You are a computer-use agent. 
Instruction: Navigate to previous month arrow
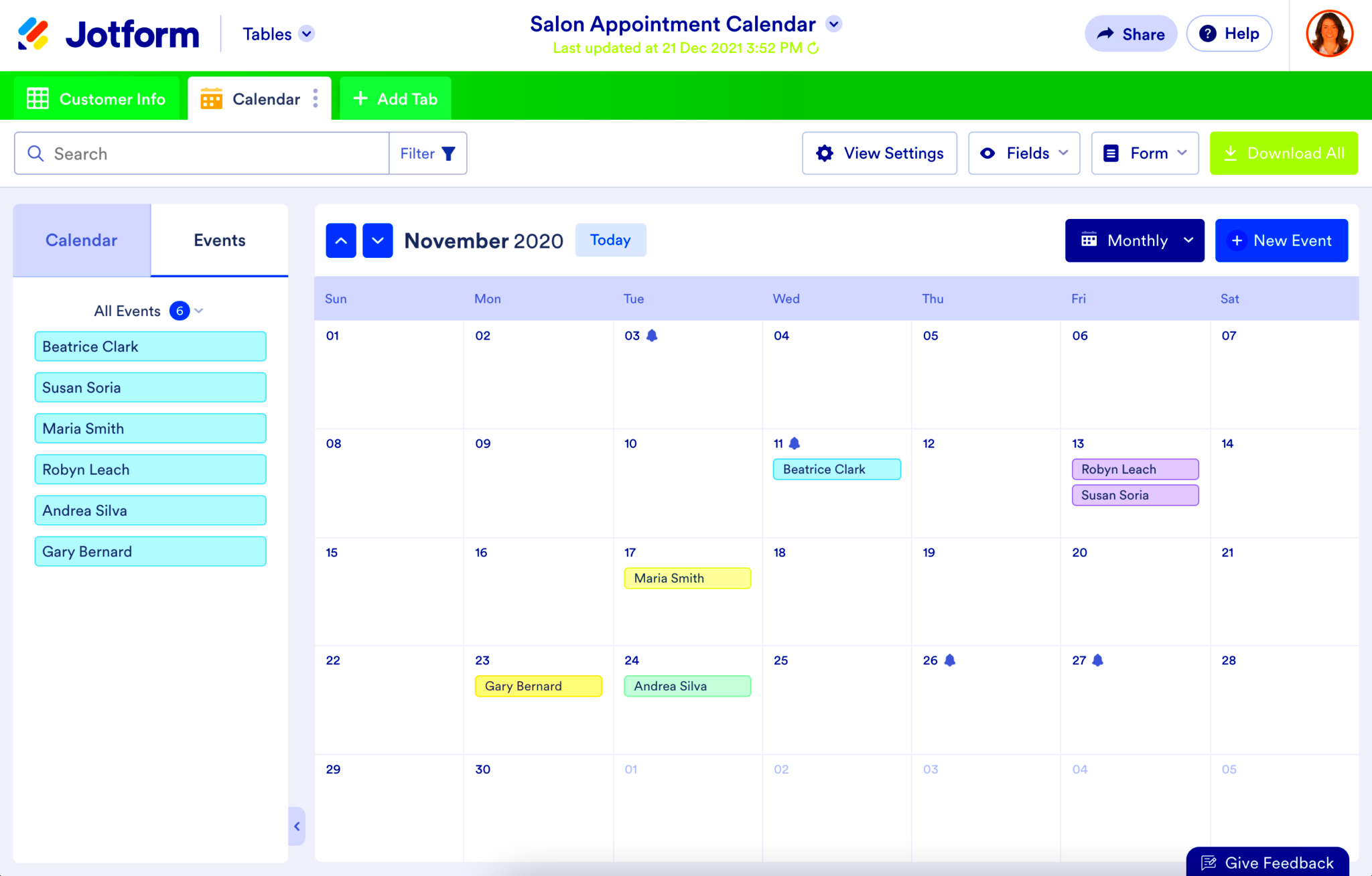click(x=340, y=240)
